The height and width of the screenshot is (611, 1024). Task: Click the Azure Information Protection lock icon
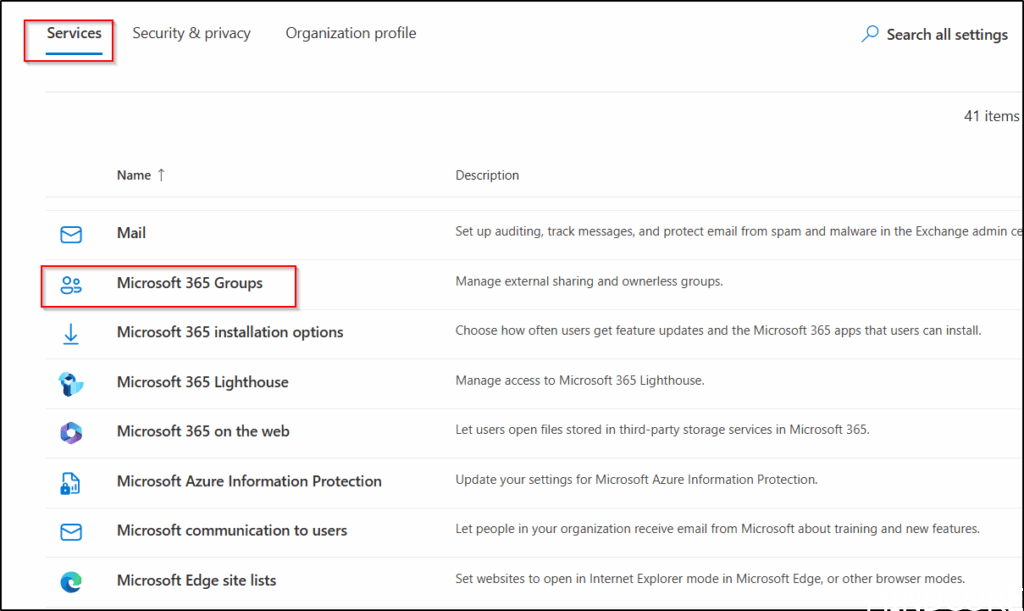point(71,482)
